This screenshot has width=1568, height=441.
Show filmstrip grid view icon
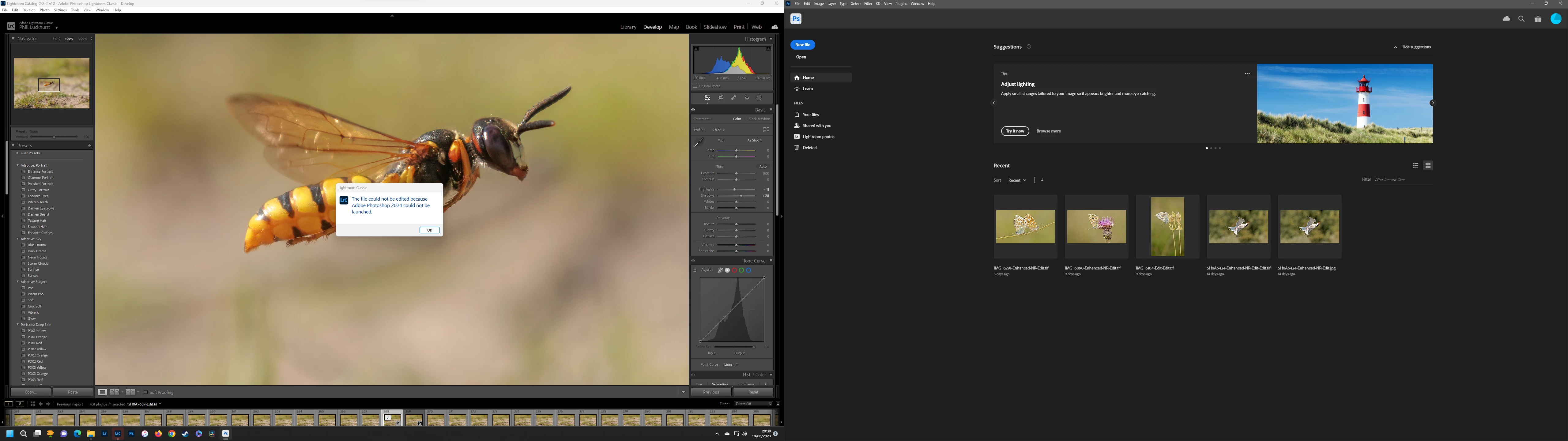pos(33,404)
